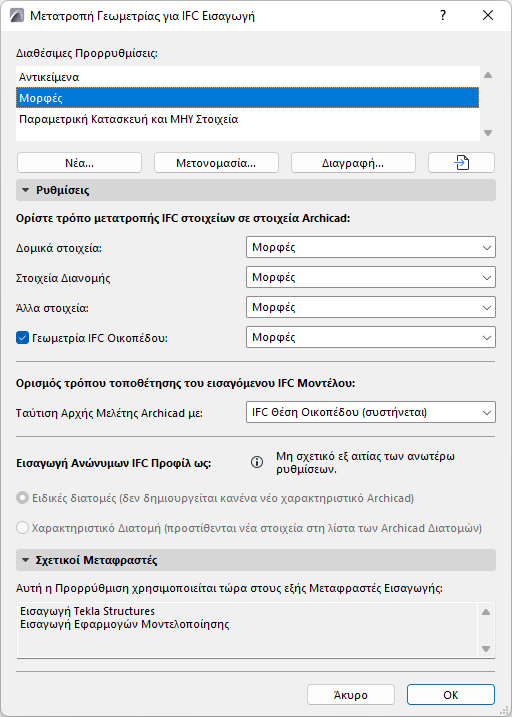Image resolution: width=512 pixels, height=717 pixels.
Task: Select Ειδικές διατομές radio option
Action: (22, 498)
